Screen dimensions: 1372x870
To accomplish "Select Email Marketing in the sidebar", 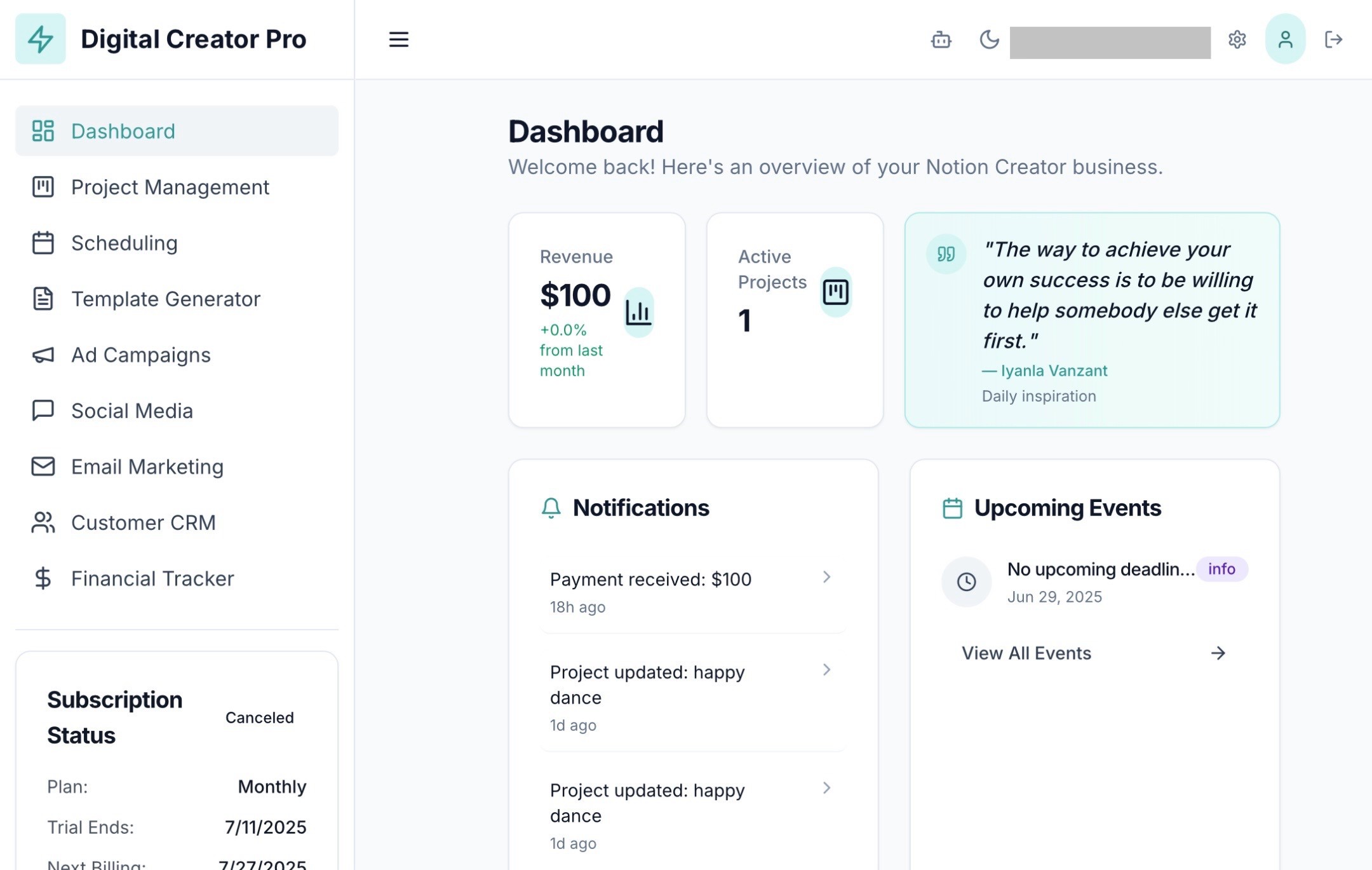I will 147,467.
